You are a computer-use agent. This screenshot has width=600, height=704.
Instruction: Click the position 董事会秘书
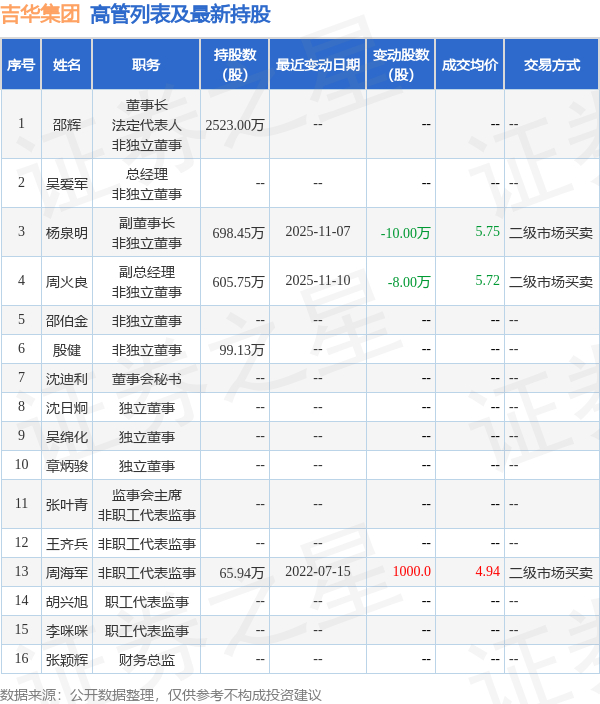(x=146, y=379)
